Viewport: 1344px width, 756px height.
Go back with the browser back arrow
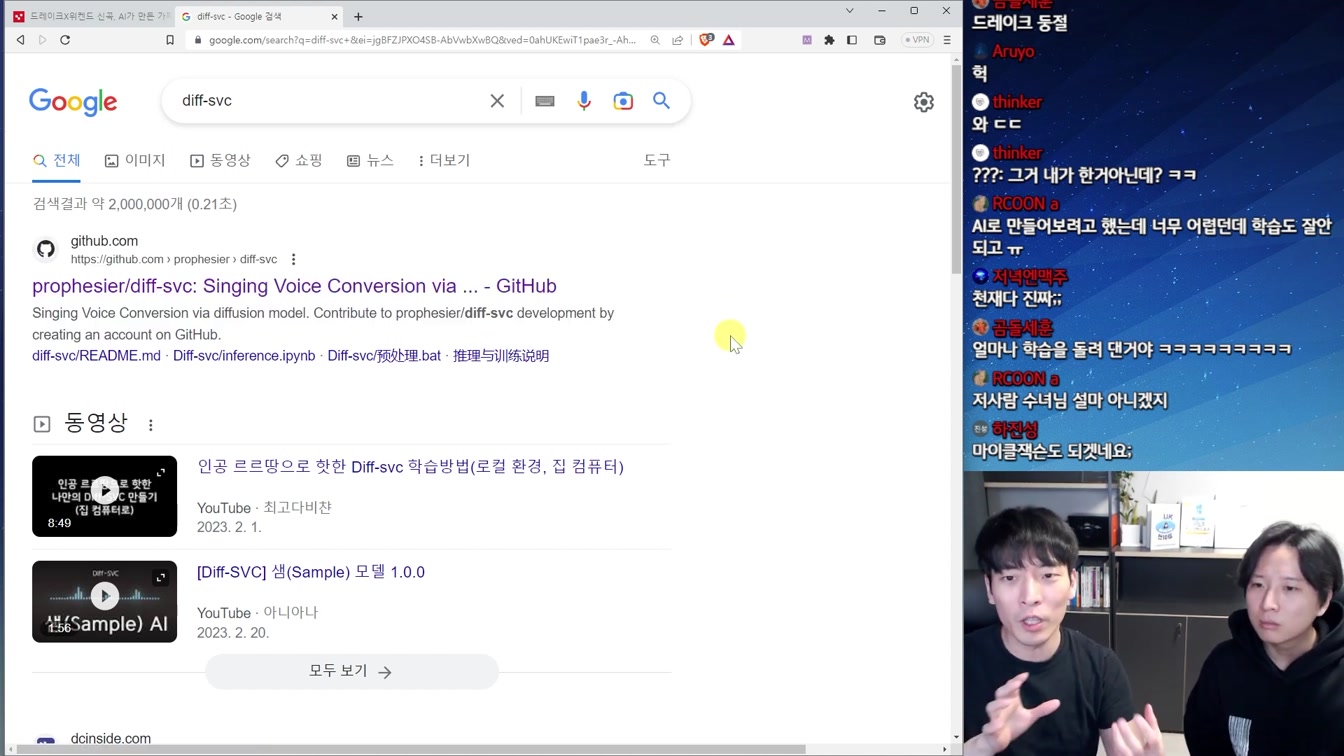click(20, 40)
